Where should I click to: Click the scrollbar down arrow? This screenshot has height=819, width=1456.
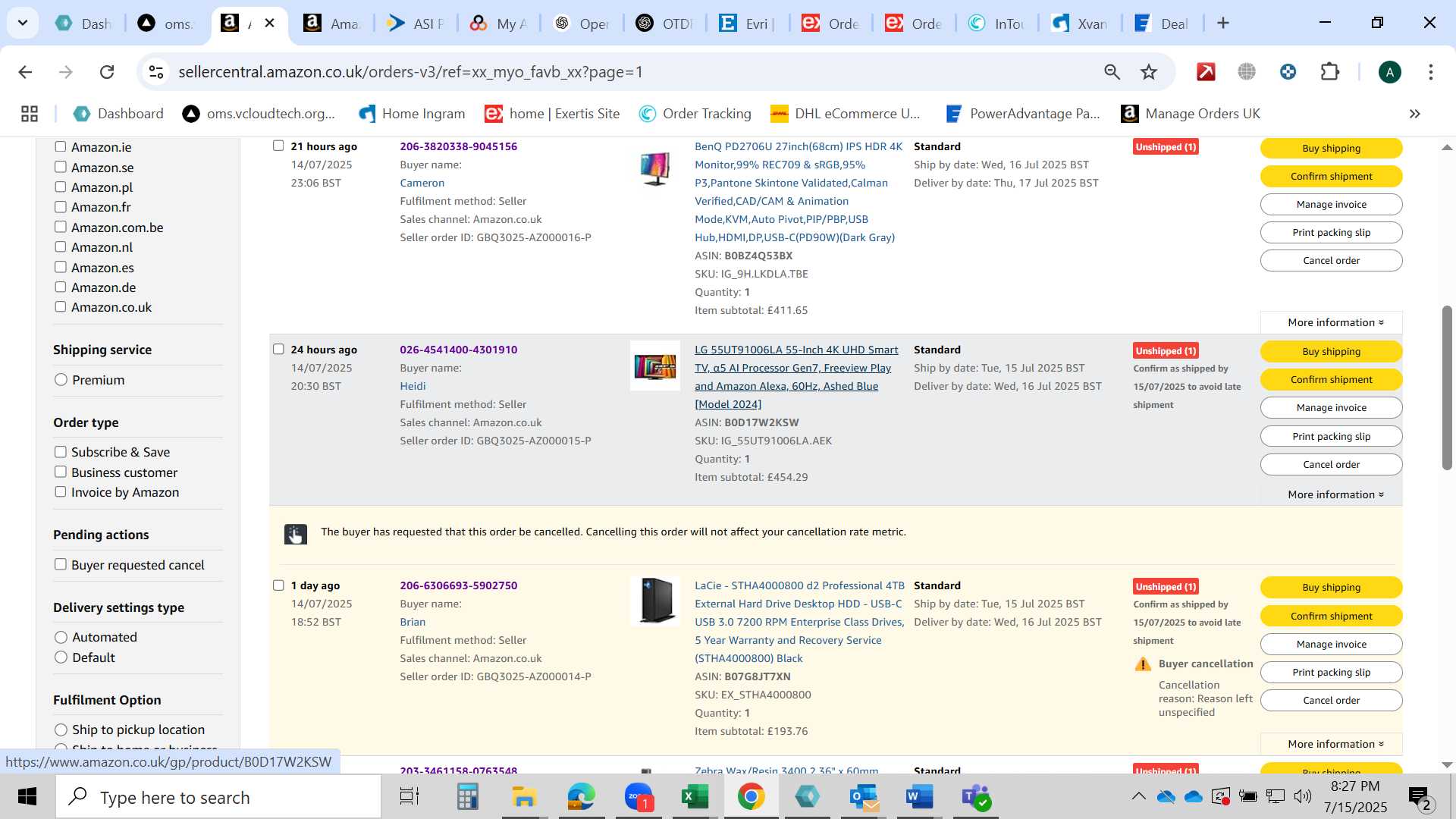[x=1446, y=764]
